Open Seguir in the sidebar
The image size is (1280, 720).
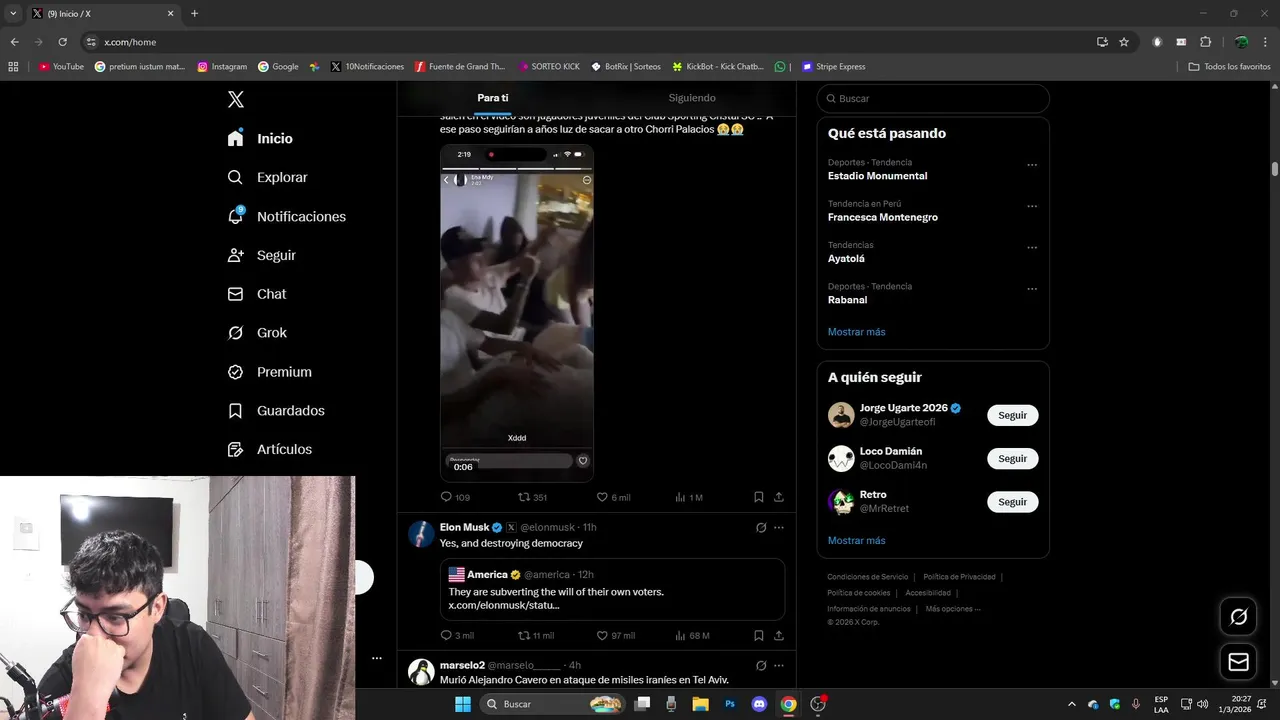coord(261,255)
